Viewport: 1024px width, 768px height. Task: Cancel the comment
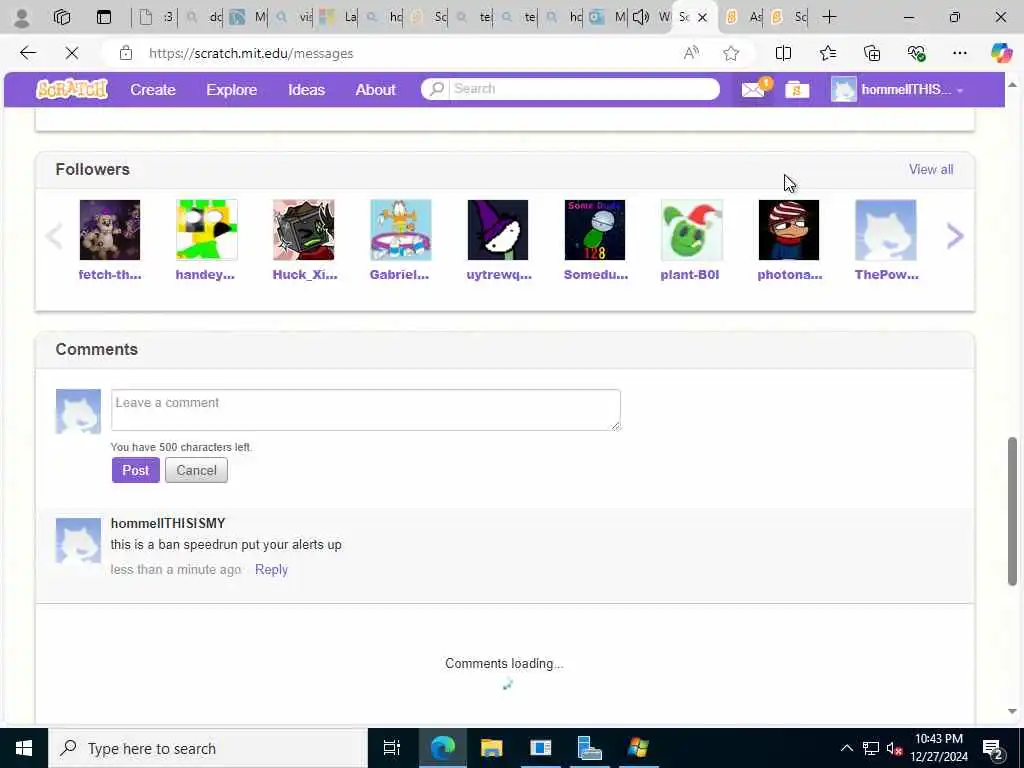[196, 470]
